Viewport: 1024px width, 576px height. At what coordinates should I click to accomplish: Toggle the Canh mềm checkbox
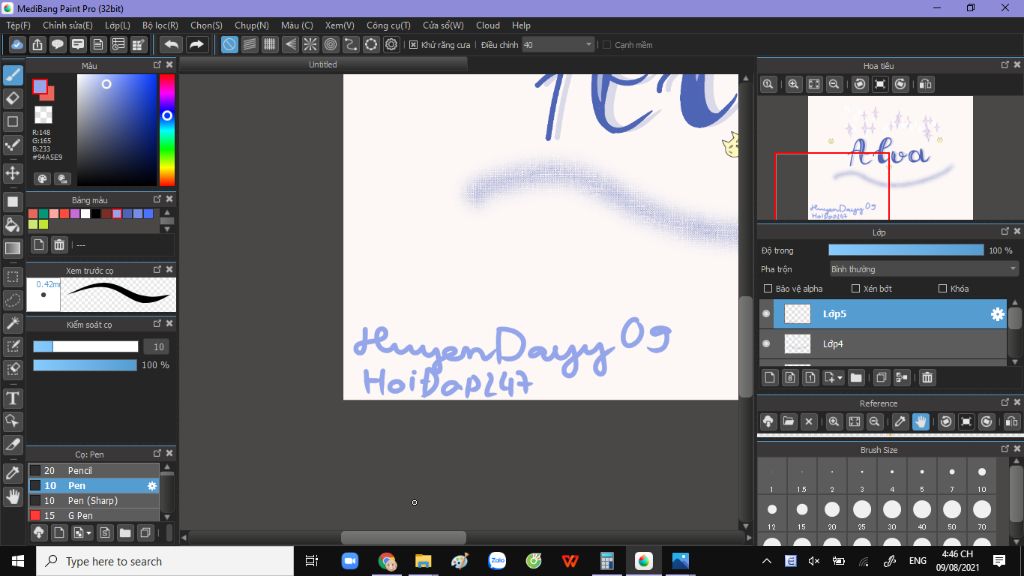607,44
